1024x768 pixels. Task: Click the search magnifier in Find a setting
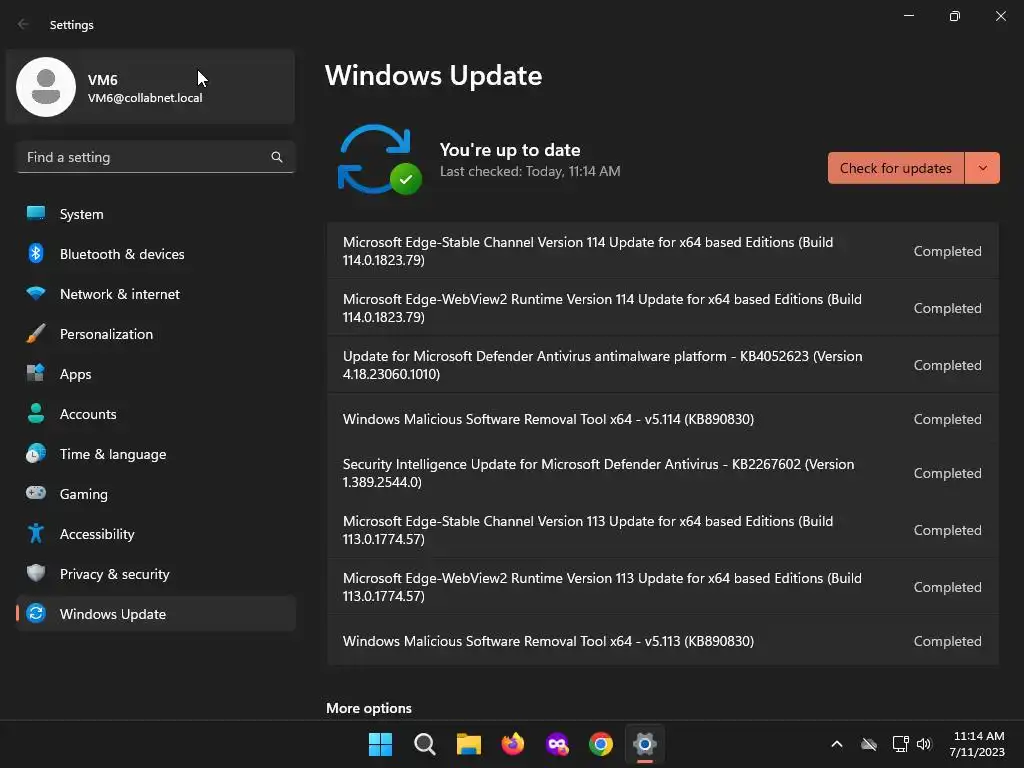pos(277,157)
